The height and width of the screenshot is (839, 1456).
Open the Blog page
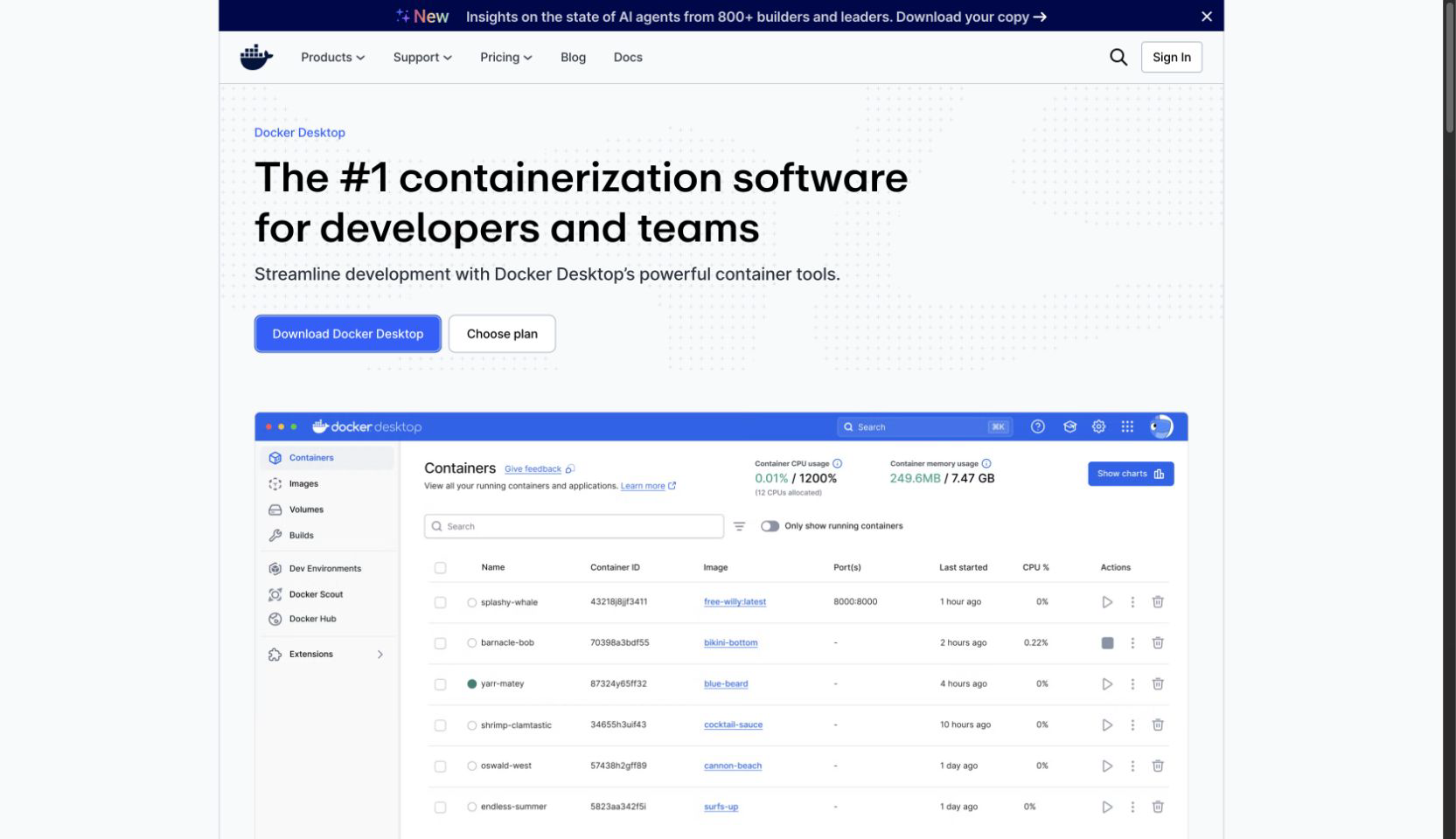(574, 58)
